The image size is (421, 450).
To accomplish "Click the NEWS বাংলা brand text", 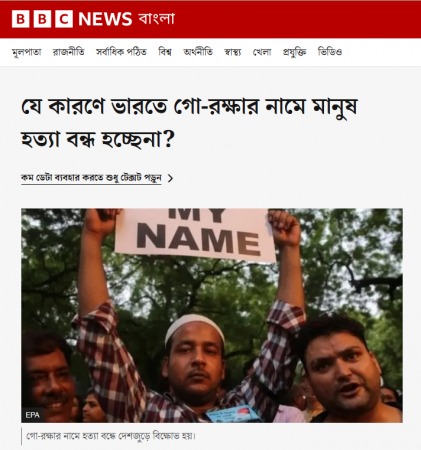I will click(127, 19).
